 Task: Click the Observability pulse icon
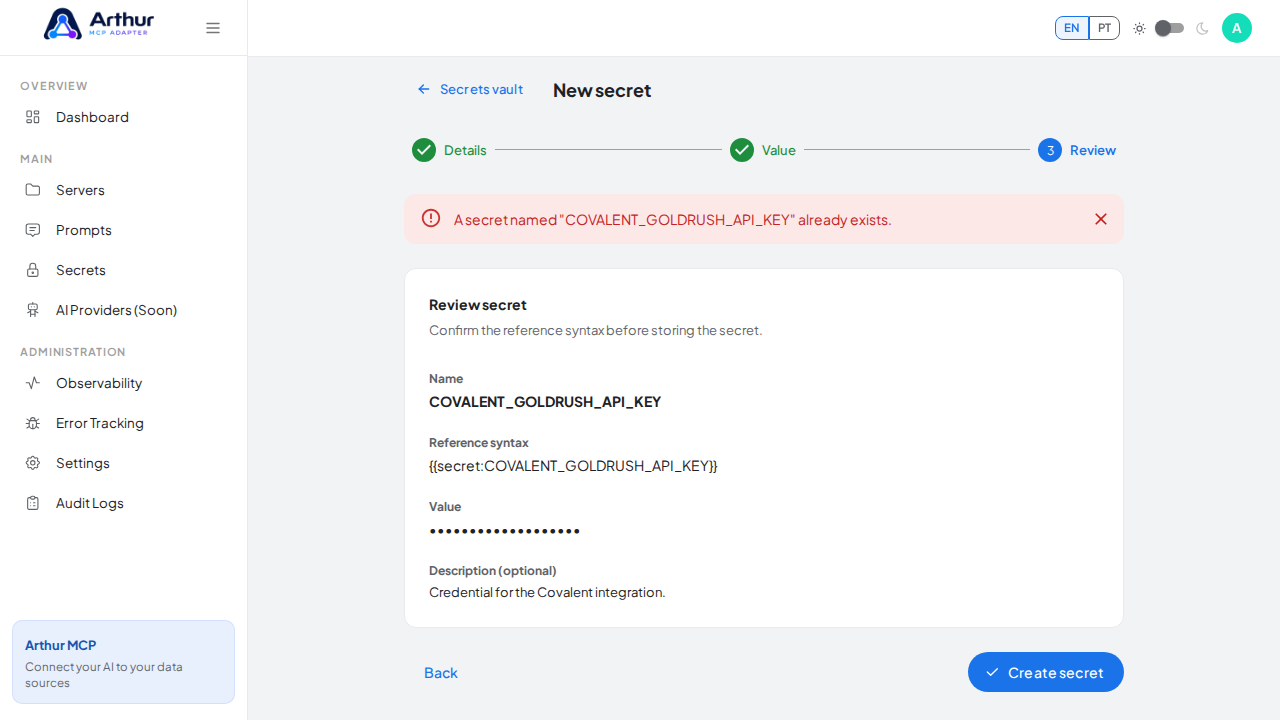tap(33, 383)
